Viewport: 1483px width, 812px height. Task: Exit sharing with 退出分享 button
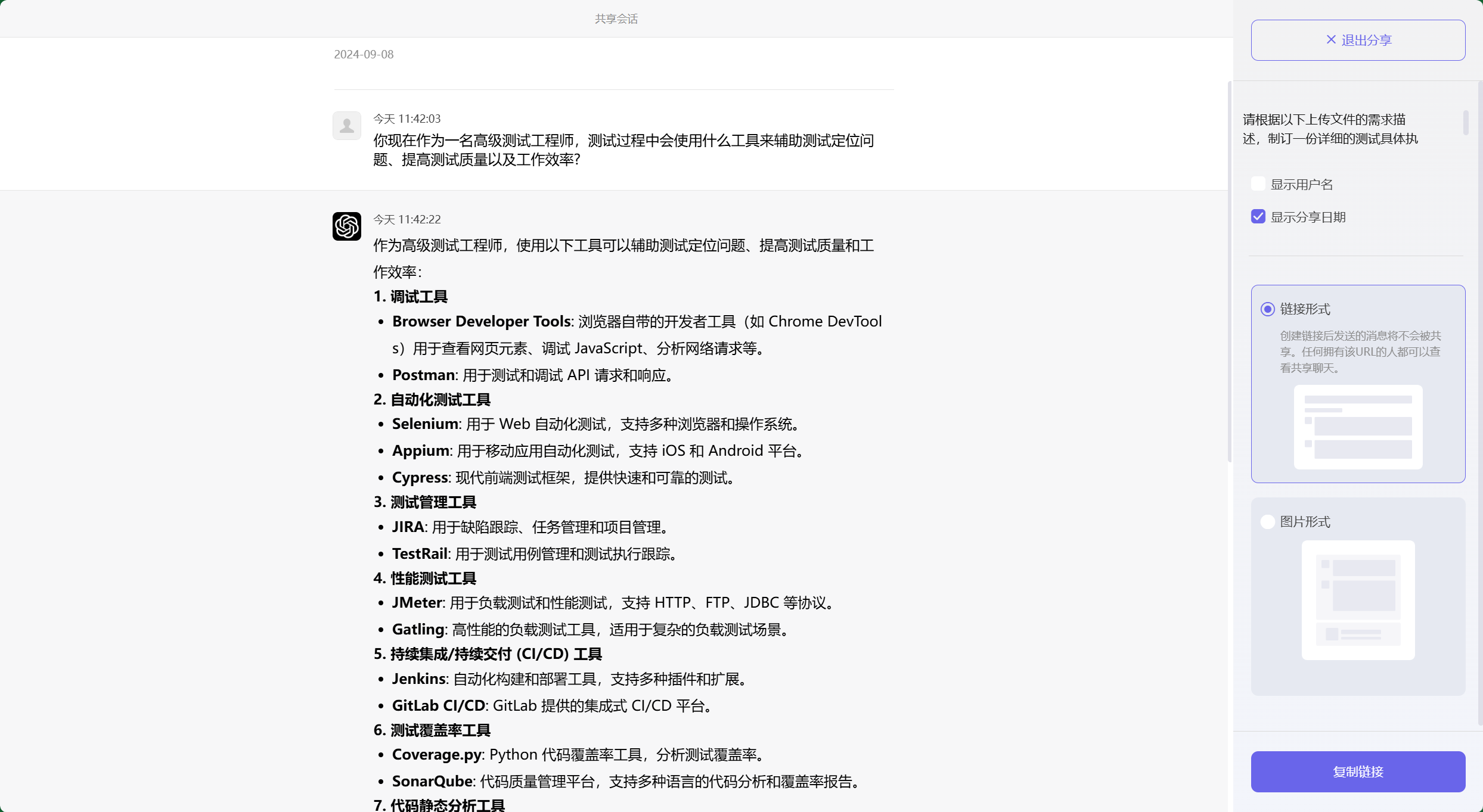coord(1358,40)
